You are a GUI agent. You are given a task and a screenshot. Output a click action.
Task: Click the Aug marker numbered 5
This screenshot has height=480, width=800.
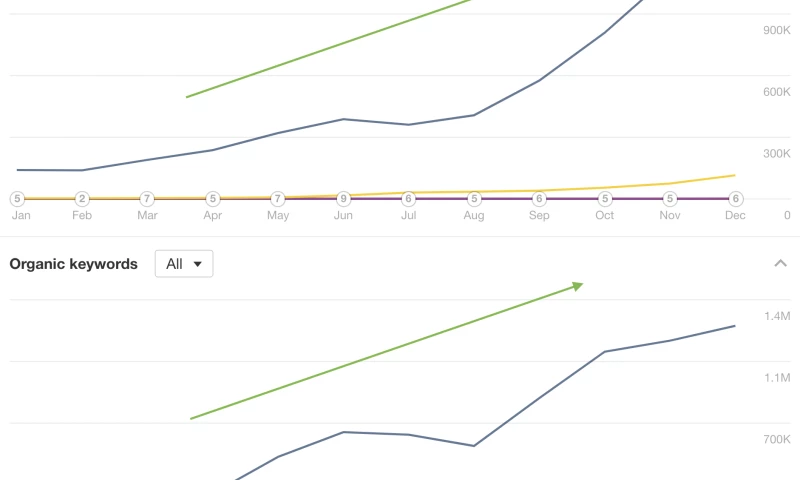474,198
